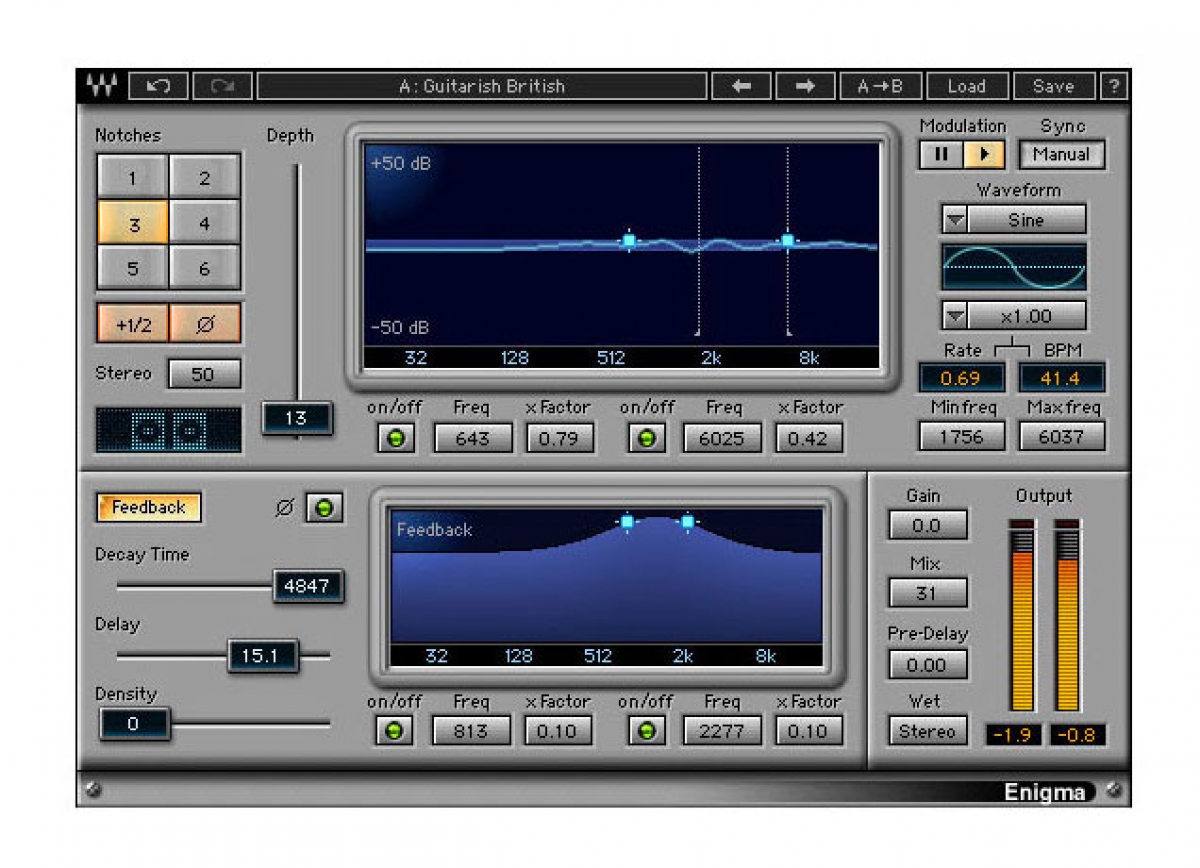
Task: Click the xFactor field beside Freq 2277
Action: pos(808,731)
